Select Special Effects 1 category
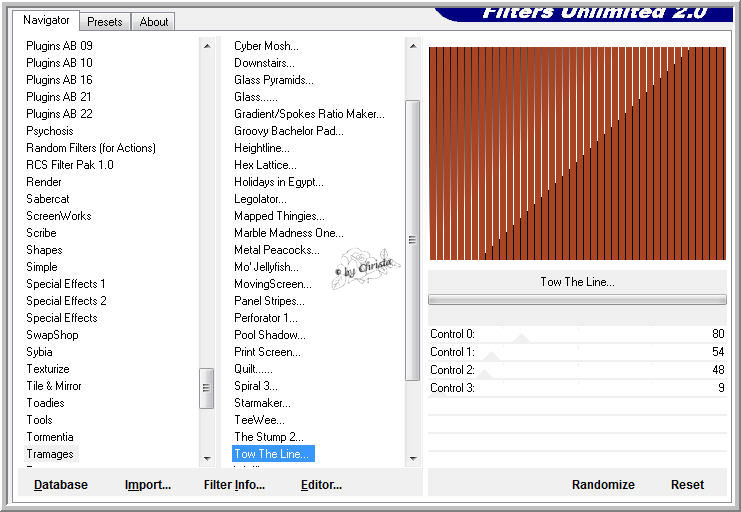This screenshot has width=741, height=512. [66, 284]
